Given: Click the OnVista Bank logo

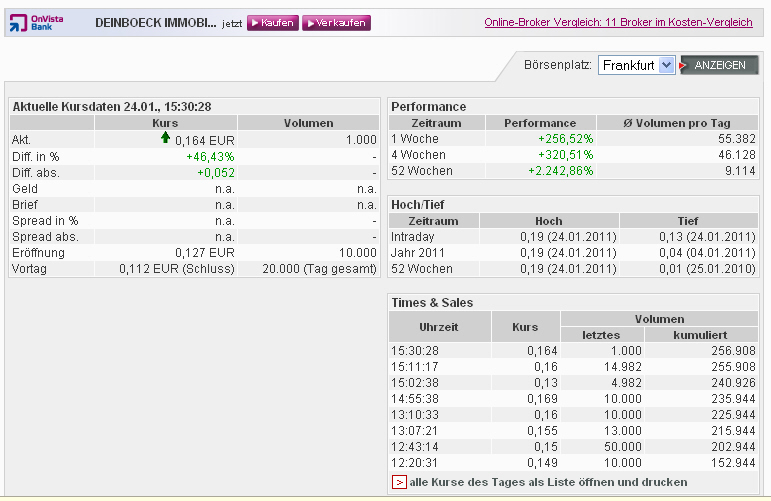Looking at the screenshot, I should (38, 22).
